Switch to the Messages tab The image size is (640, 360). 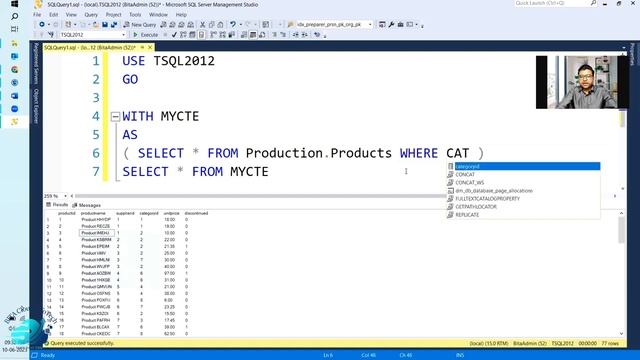coord(87,205)
